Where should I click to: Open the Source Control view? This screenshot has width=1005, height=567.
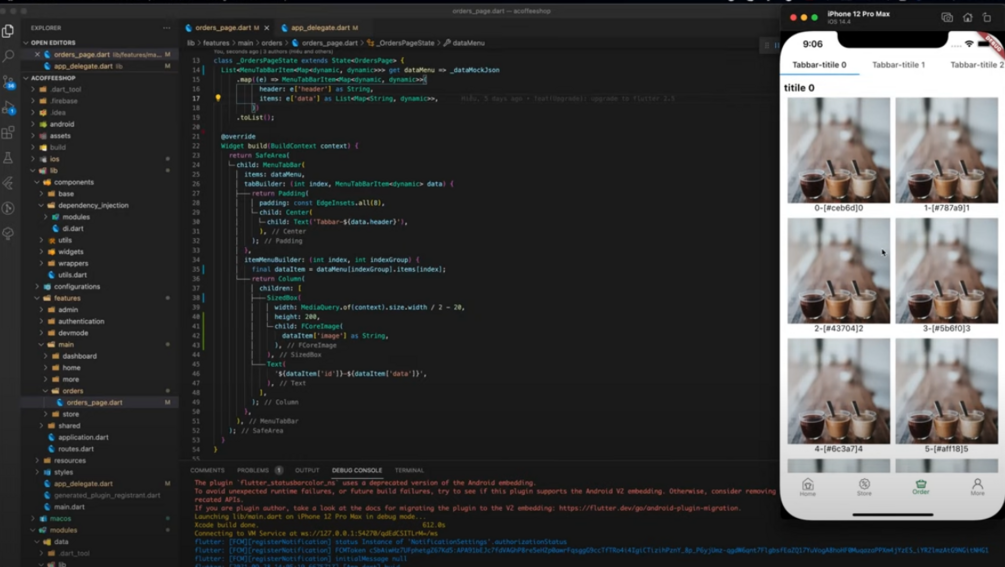[8, 82]
